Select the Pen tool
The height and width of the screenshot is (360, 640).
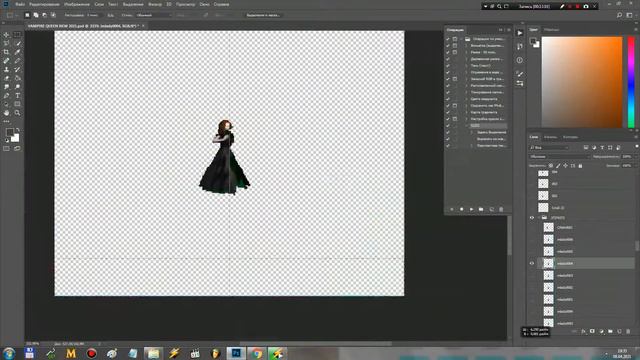6,96
